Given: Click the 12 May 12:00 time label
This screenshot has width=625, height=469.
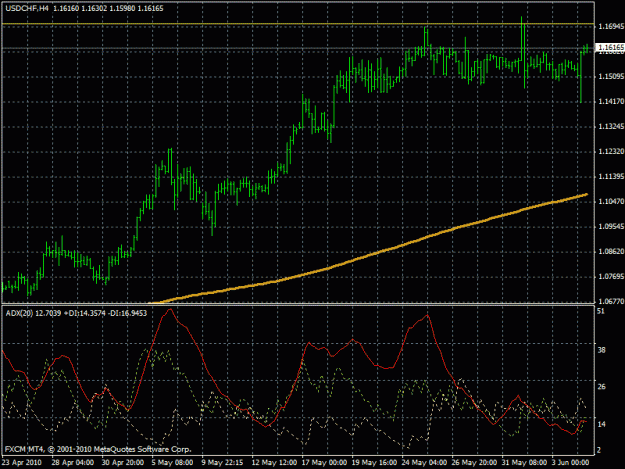Looking at the screenshot, I should (x=274, y=463).
